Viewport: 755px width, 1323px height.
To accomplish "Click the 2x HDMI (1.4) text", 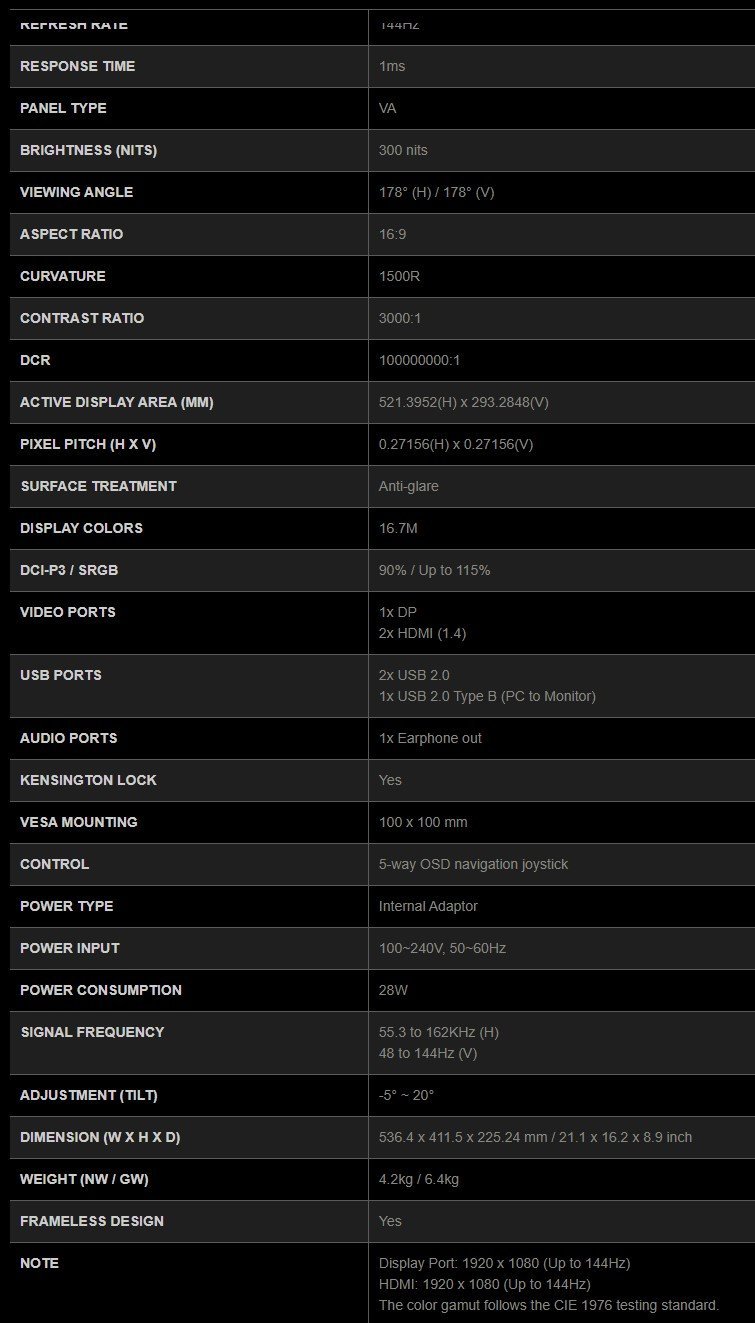I will 422,633.
